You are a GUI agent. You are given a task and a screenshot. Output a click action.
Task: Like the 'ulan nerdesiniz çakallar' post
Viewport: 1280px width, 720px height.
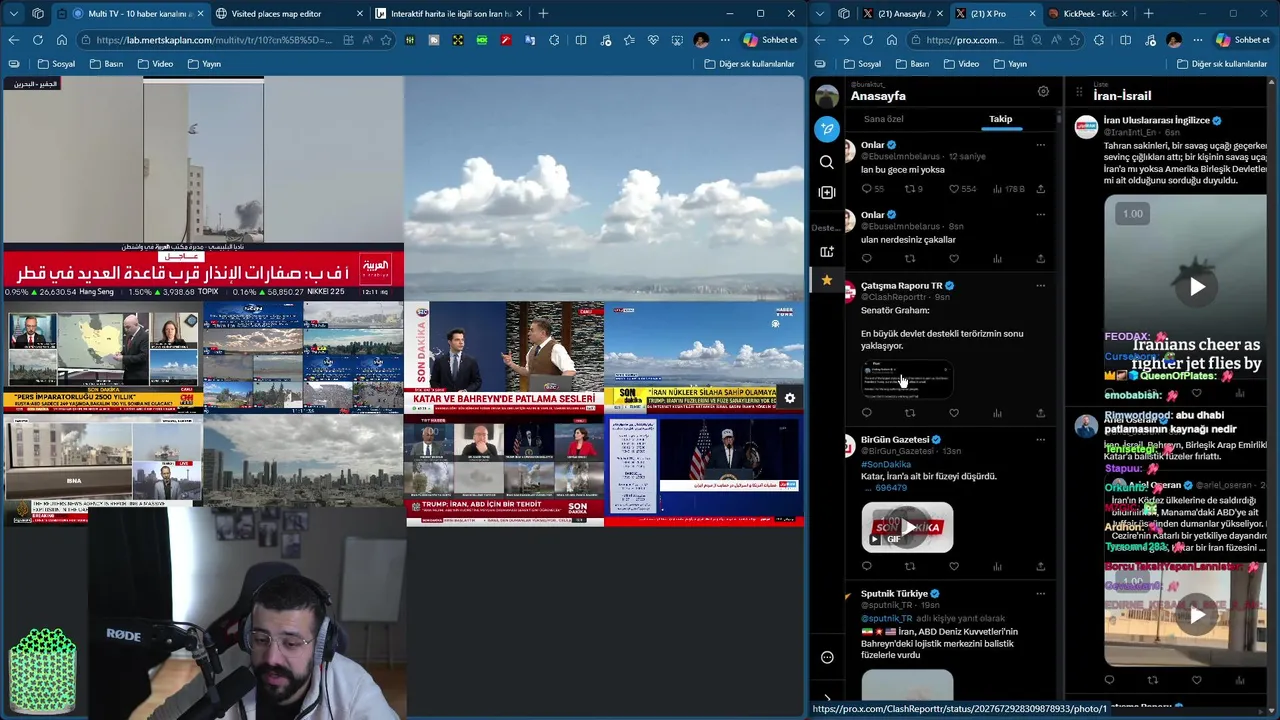tap(954, 259)
